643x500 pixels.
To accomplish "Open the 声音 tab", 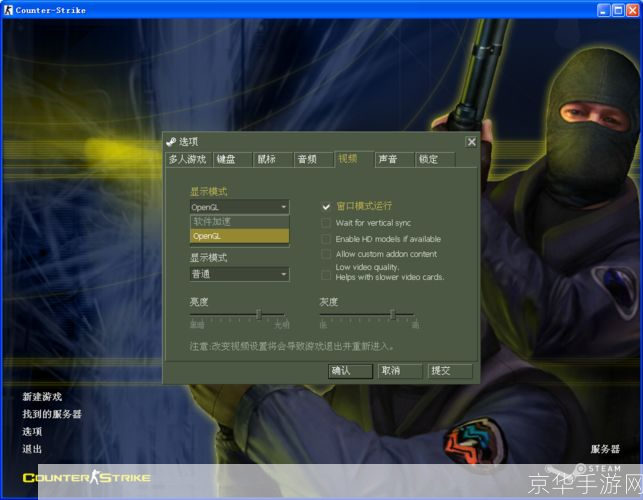I will point(394,159).
